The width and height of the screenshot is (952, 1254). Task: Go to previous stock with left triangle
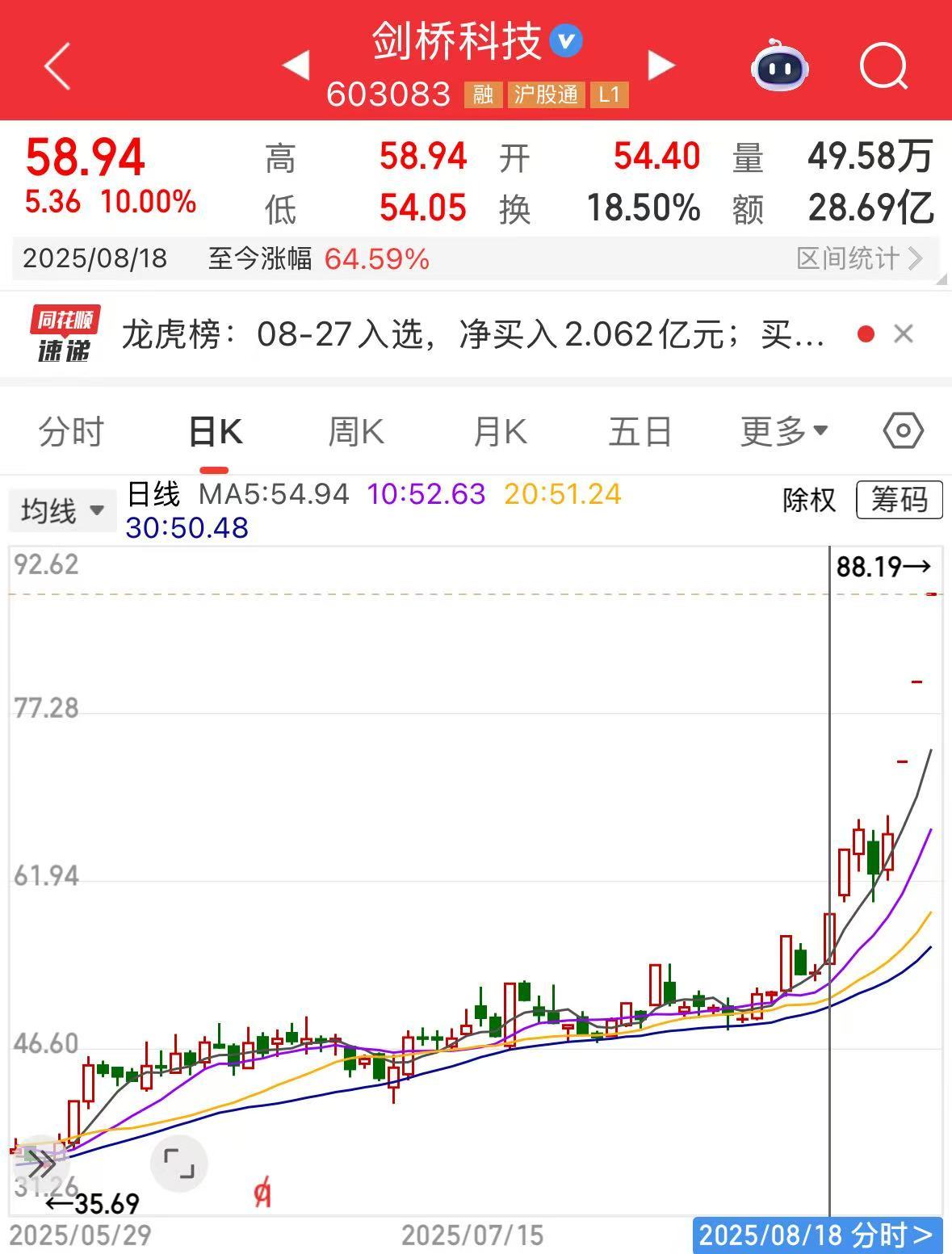click(296, 65)
